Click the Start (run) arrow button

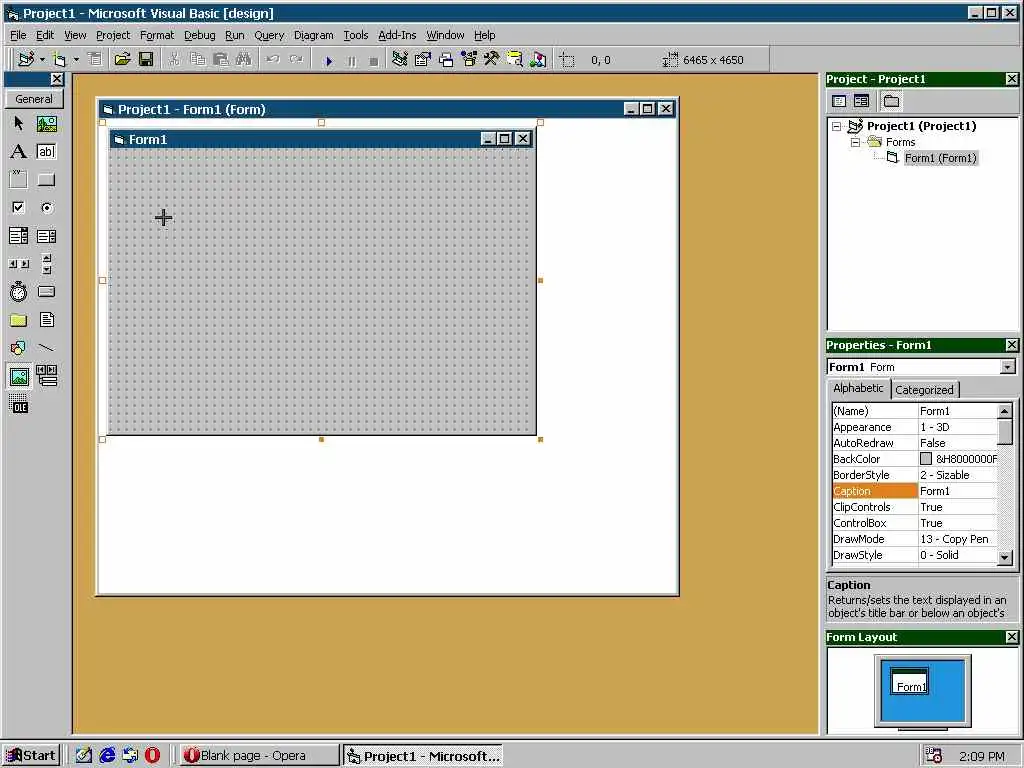pos(328,61)
